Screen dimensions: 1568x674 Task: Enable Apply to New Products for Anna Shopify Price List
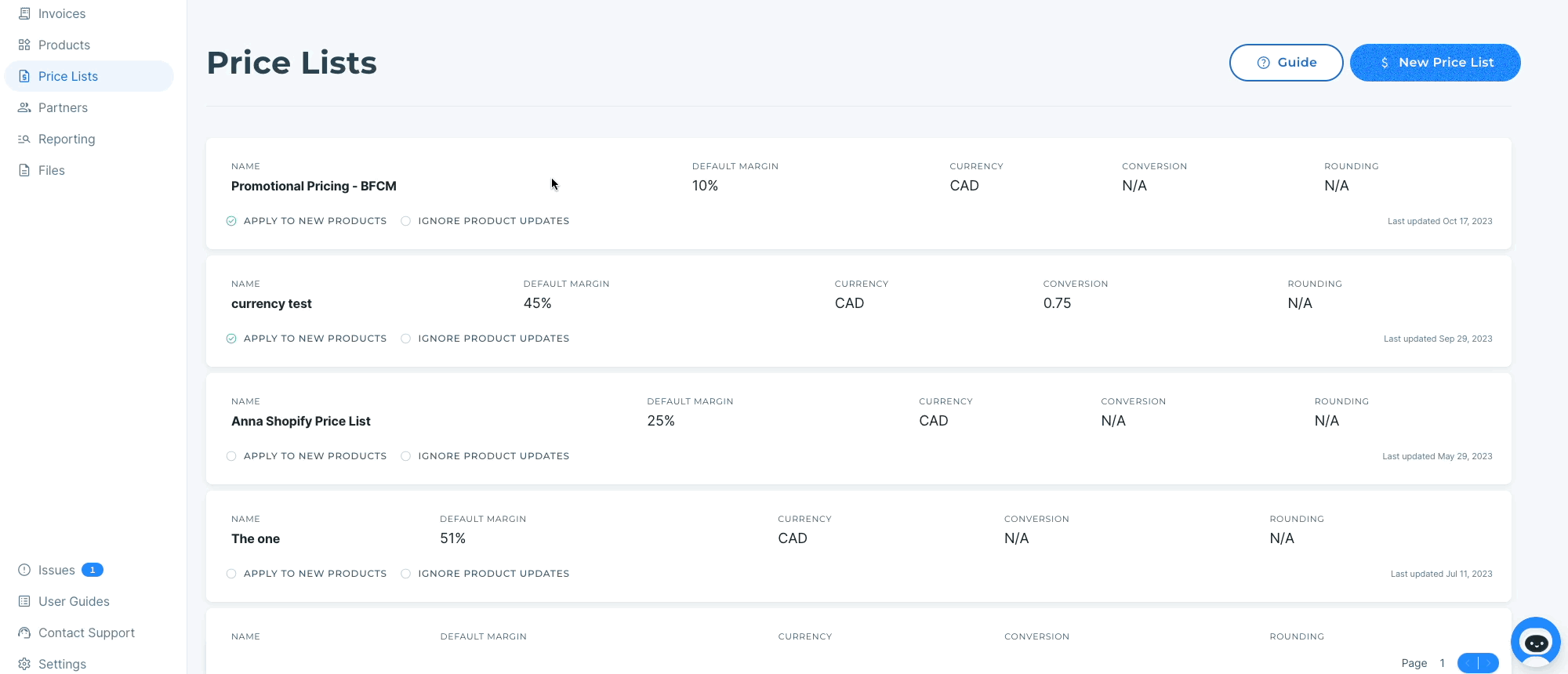click(x=231, y=456)
